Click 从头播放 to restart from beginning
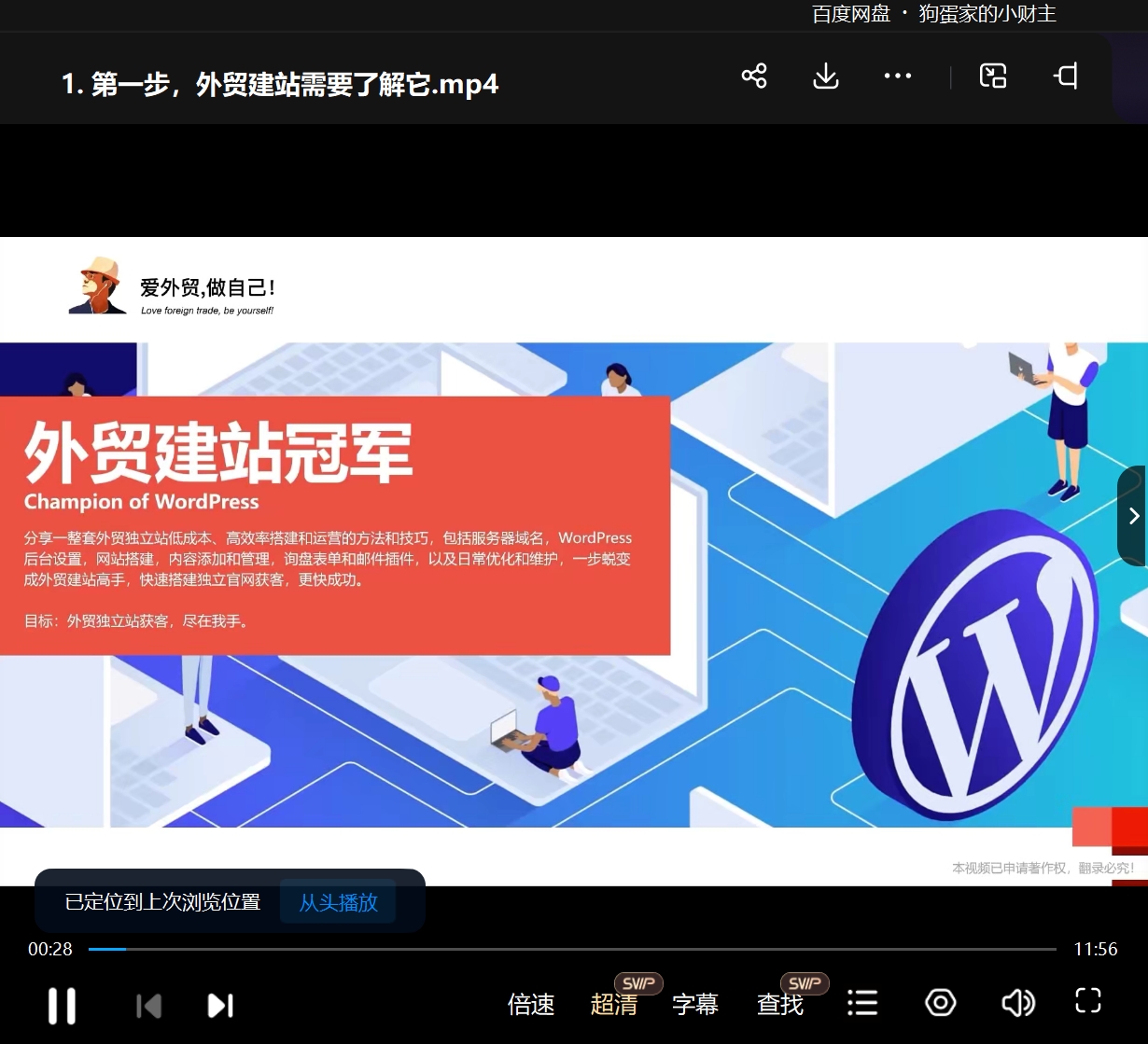Image resolution: width=1148 pixels, height=1044 pixels. click(338, 902)
